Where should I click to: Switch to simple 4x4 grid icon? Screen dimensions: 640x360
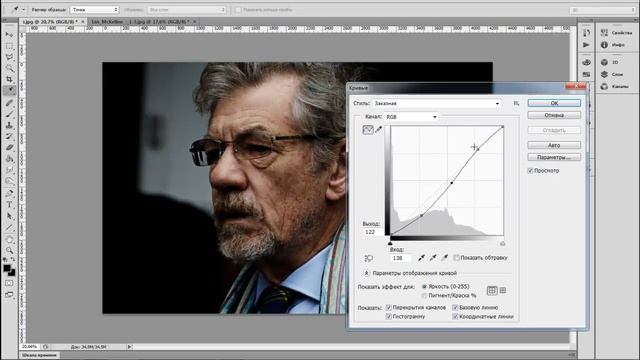pyautogui.click(x=492, y=290)
